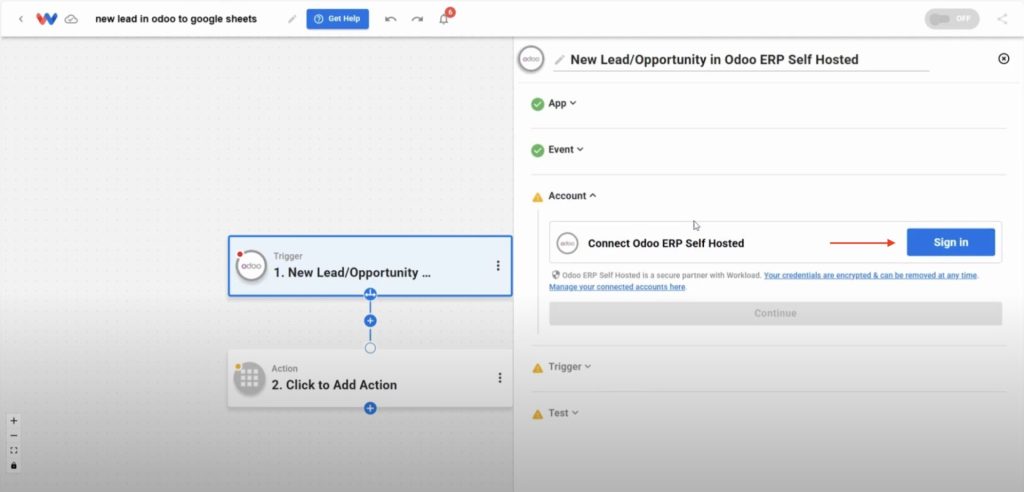Click the green check beside App
Image resolution: width=1024 pixels, height=492 pixels.
pos(537,104)
